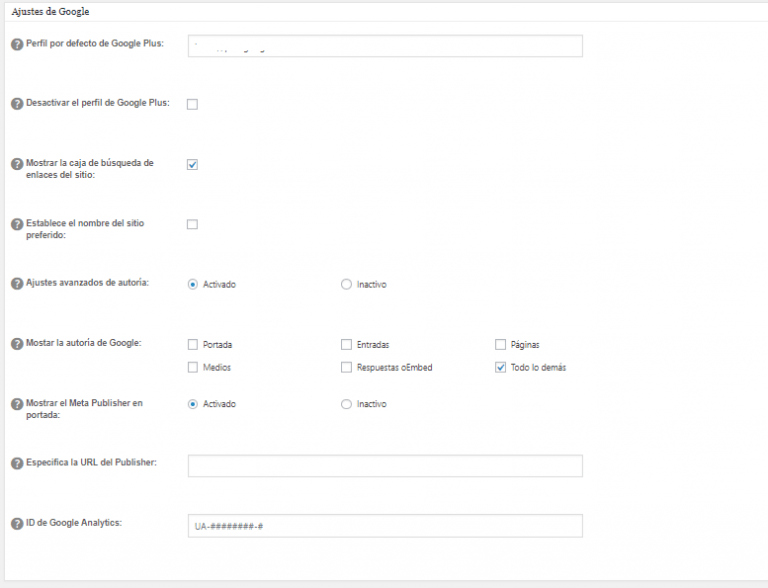Uncheck Todo lo demás checkbox
Image resolution: width=768 pixels, height=588 pixels.
(500, 368)
